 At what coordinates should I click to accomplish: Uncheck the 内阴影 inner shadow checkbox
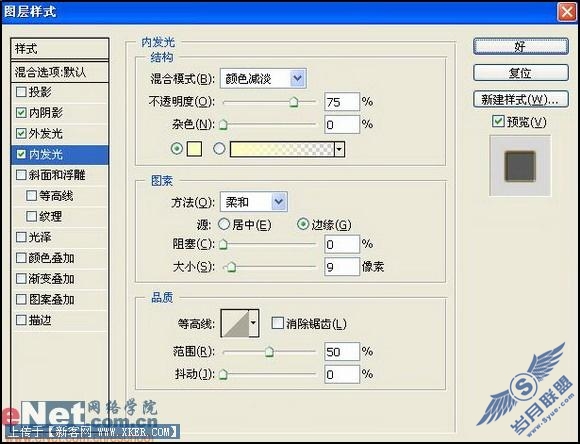click(x=21, y=112)
